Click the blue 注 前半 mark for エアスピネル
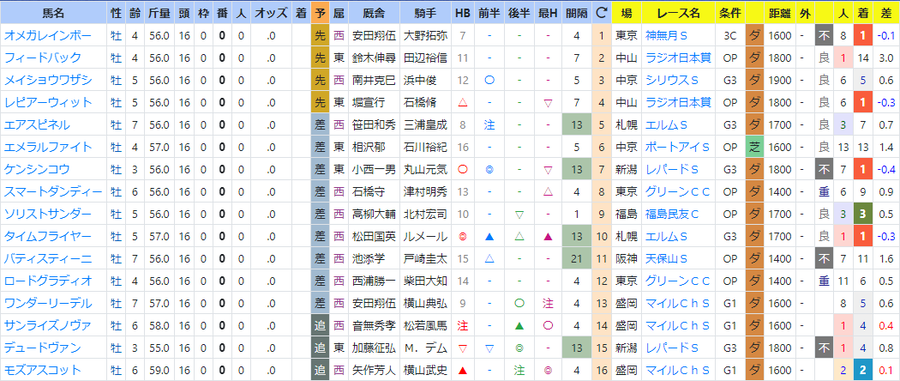Image resolution: width=900 pixels, height=381 pixels. click(x=490, y=125)
